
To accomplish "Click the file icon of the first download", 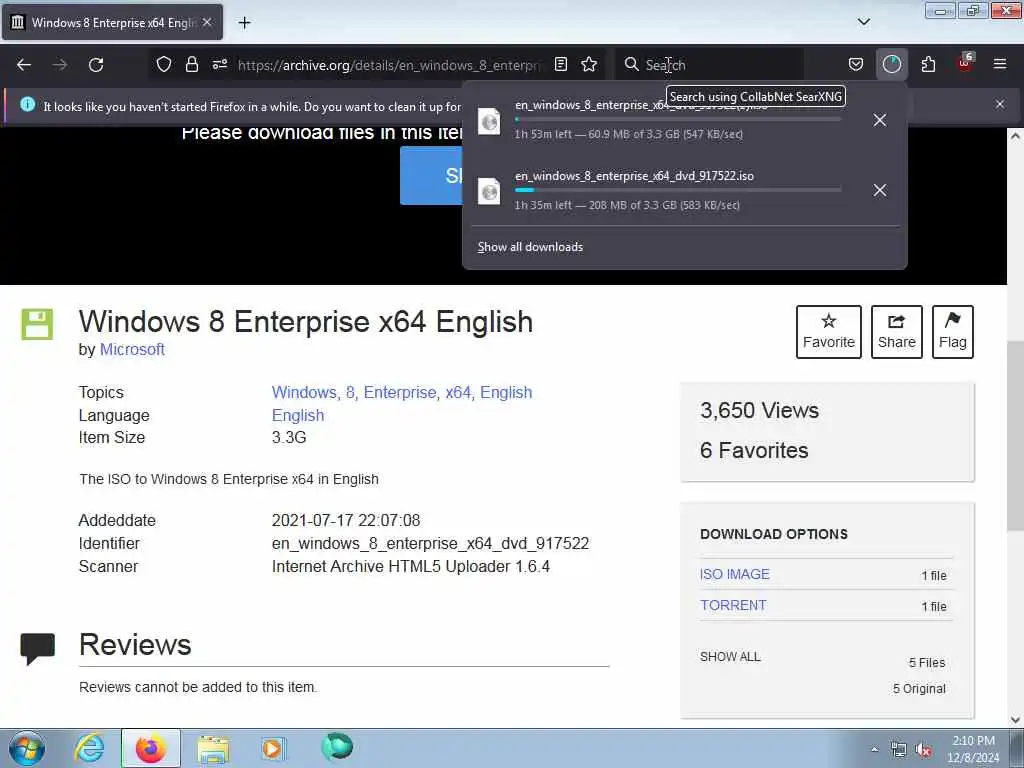I will 489,121.
